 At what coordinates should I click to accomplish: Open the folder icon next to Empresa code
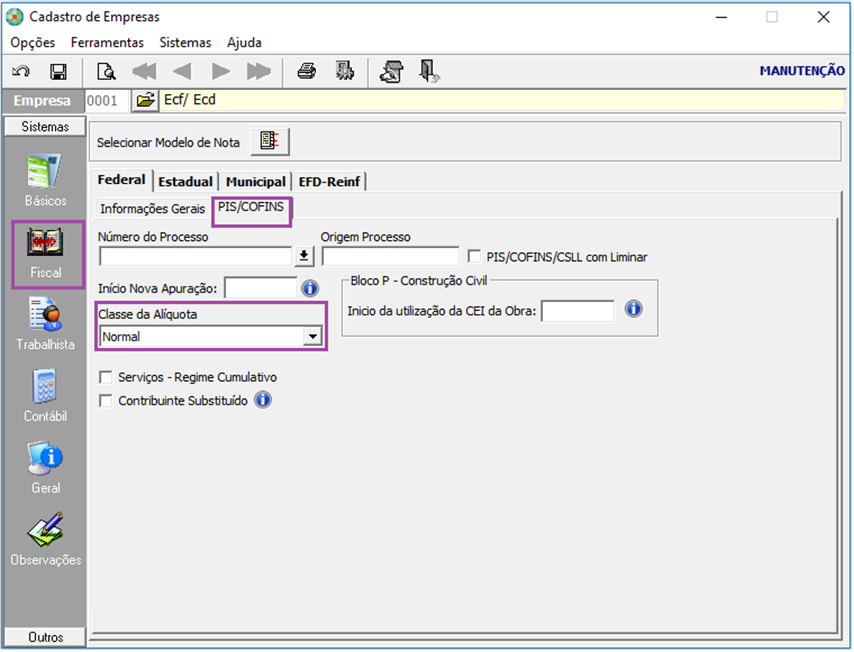point(145,101)
